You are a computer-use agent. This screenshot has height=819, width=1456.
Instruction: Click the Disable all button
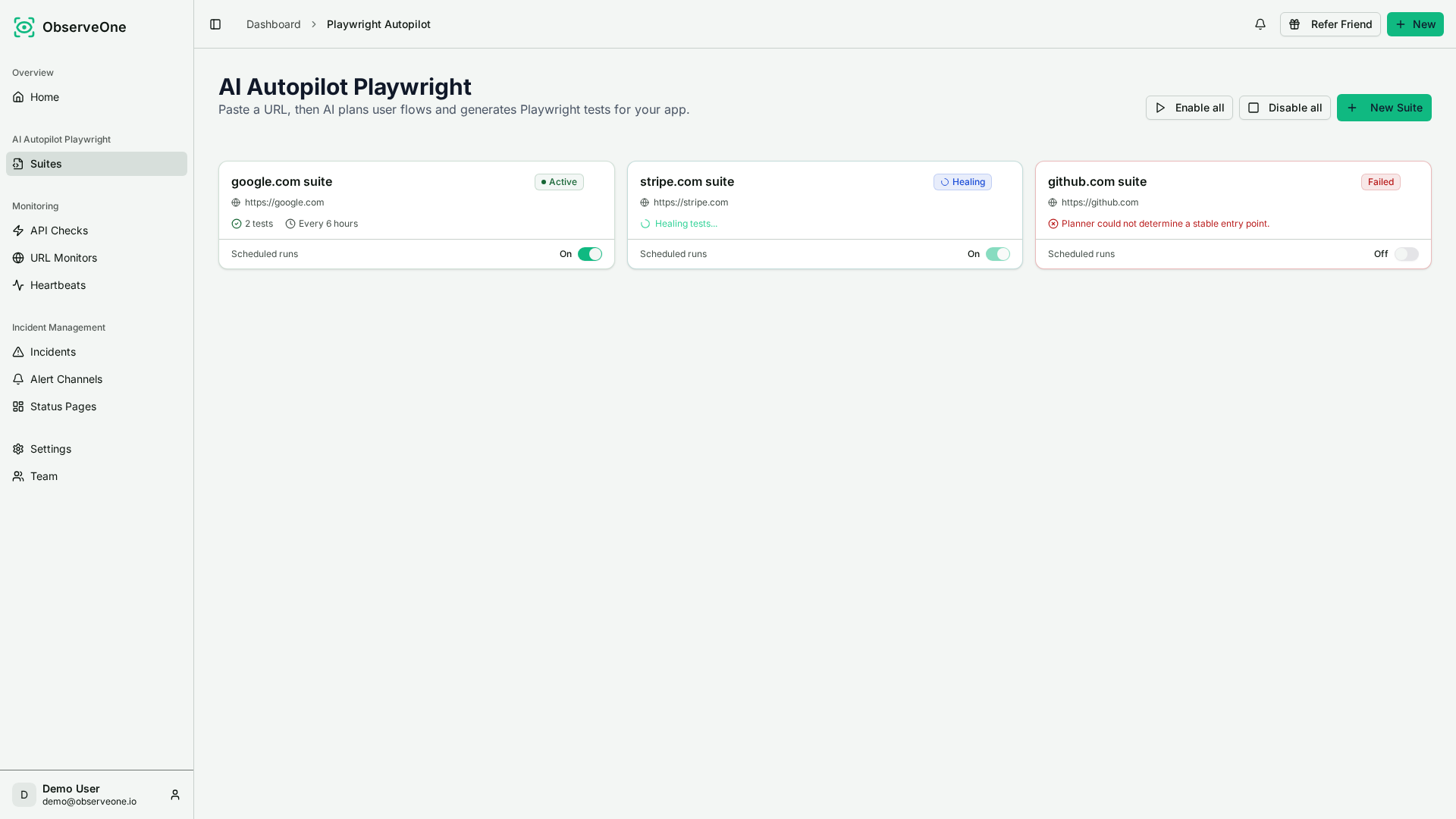1285,108
